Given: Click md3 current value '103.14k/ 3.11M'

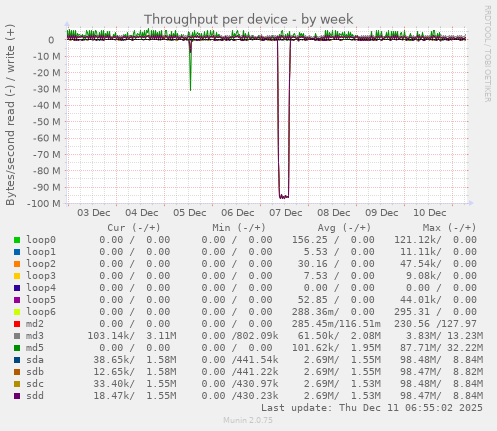Looking at the screenshot, I should click(132, 336).
